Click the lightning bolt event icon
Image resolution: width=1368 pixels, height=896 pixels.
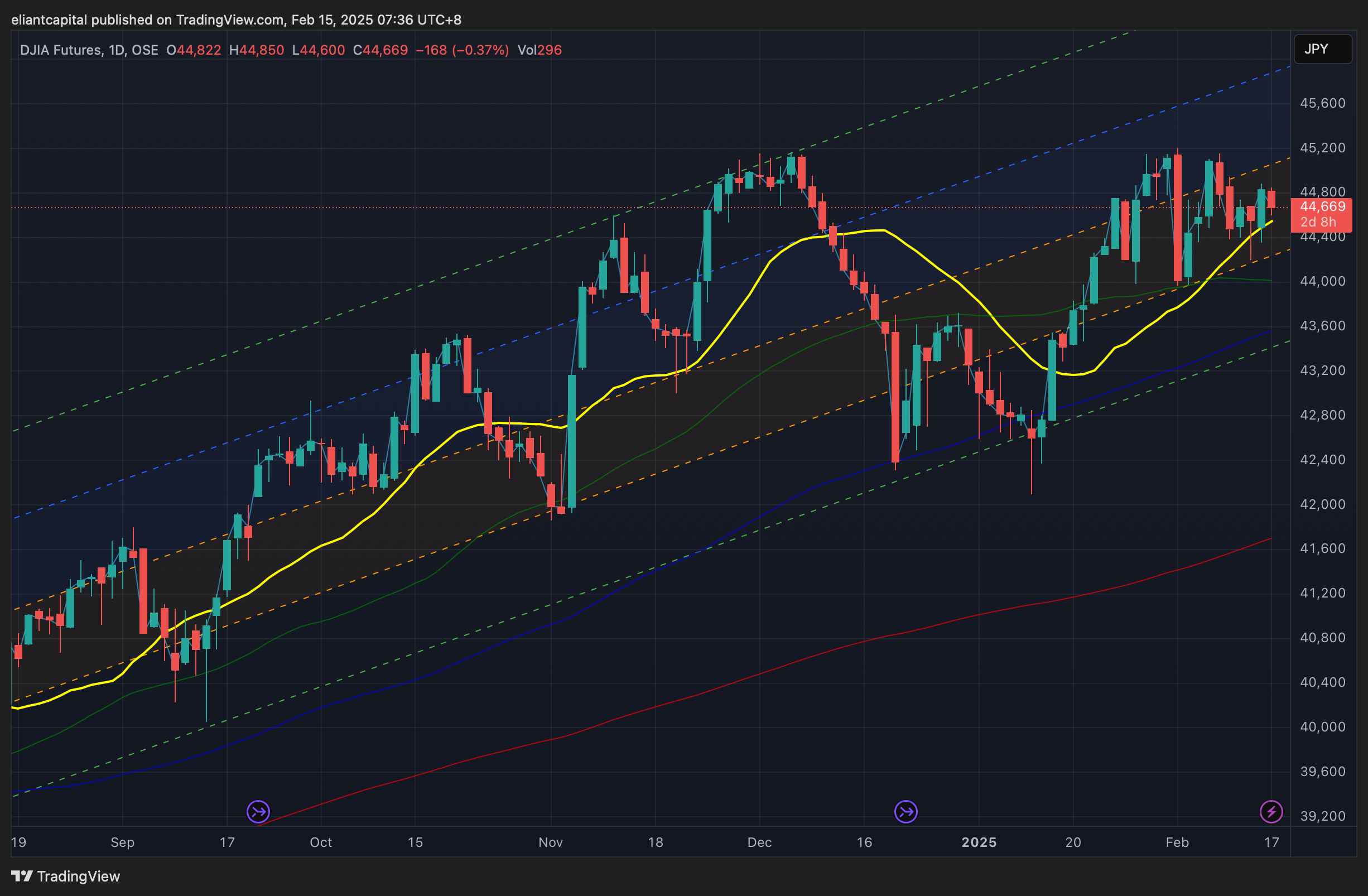click(1271, 812)
